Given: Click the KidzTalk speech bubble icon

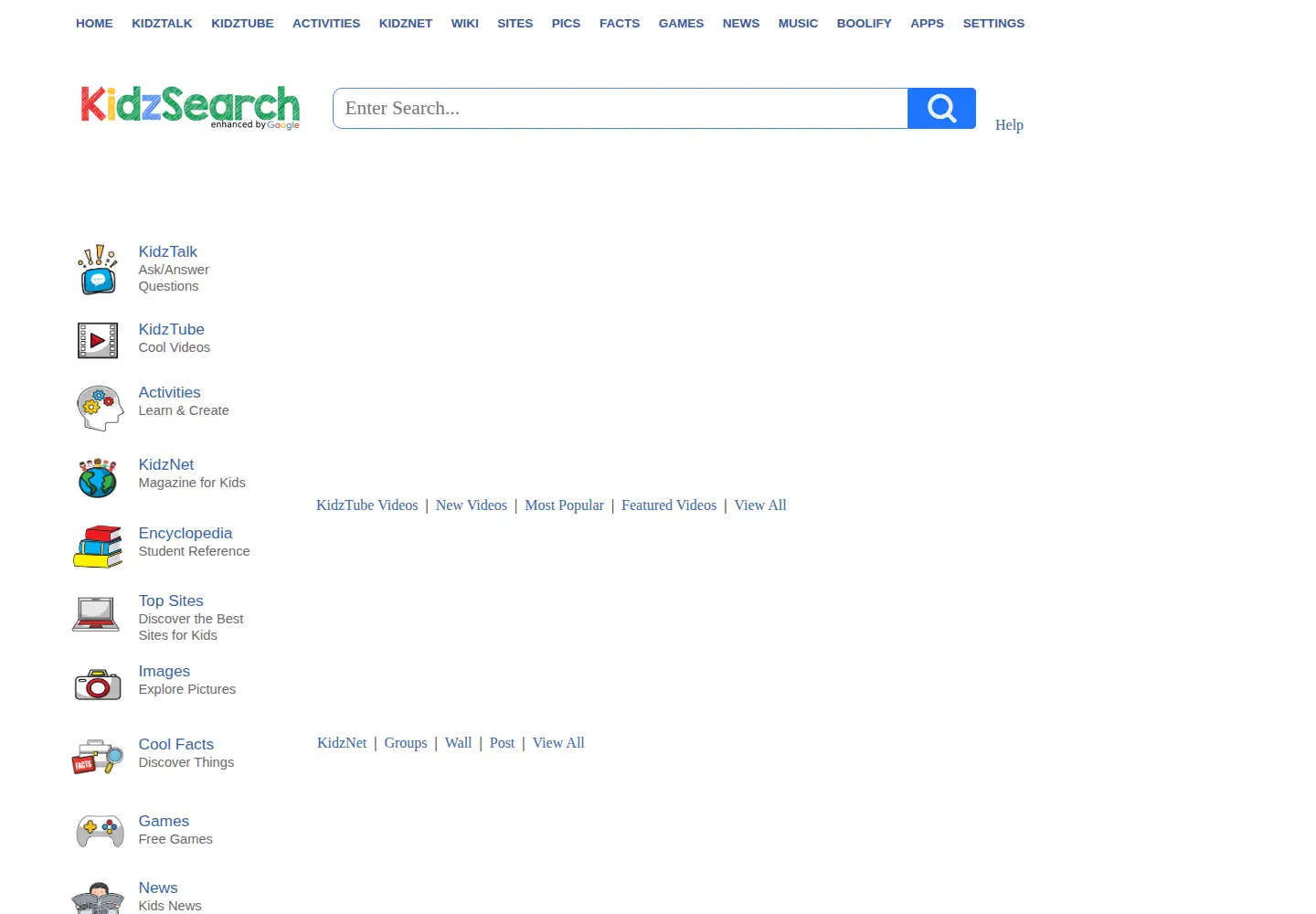Looking at the screenshot, I should pos(98,270).
